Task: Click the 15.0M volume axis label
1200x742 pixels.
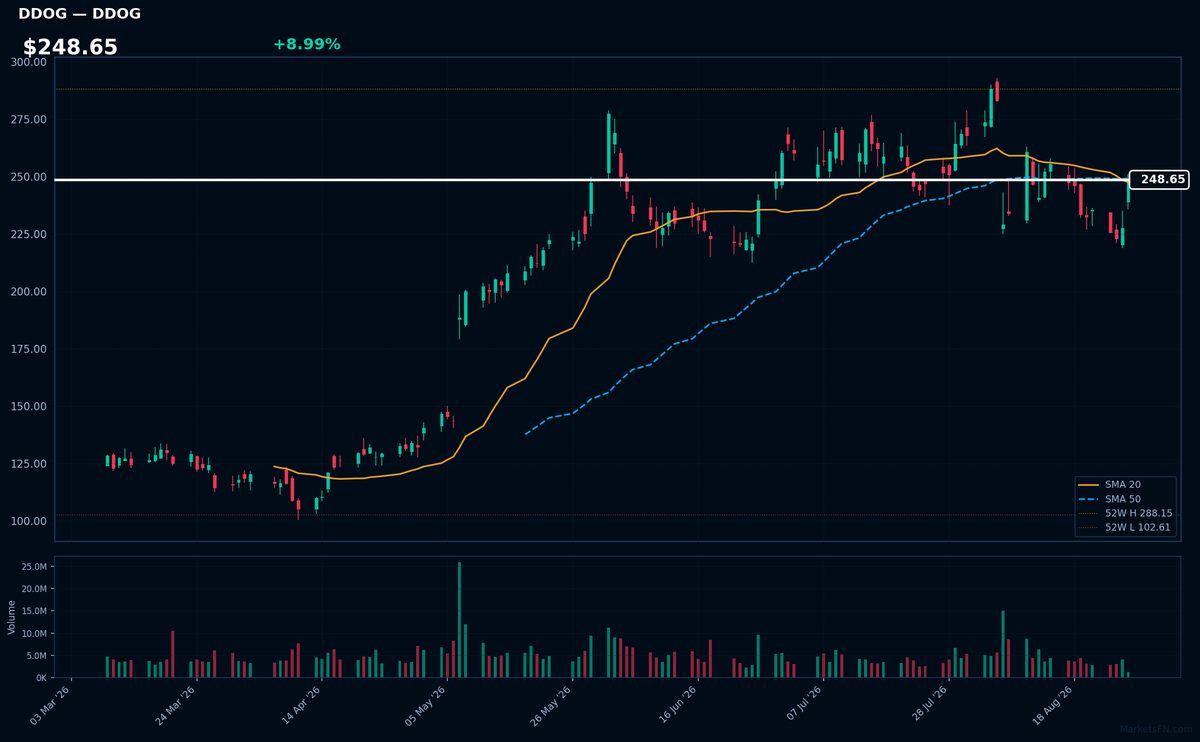Action: [x=35, y=611]
